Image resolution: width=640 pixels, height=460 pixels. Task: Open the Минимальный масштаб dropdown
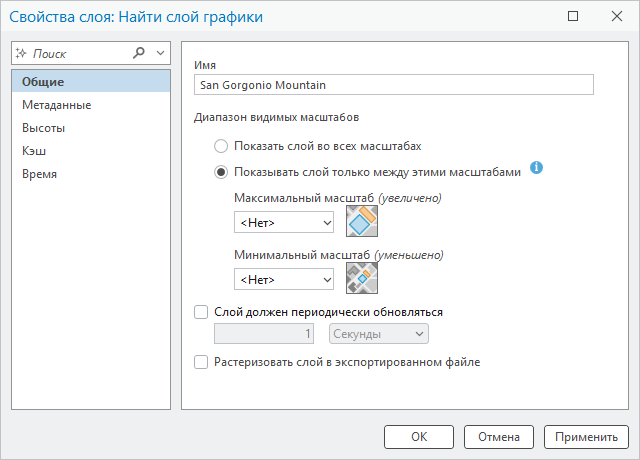284,280
